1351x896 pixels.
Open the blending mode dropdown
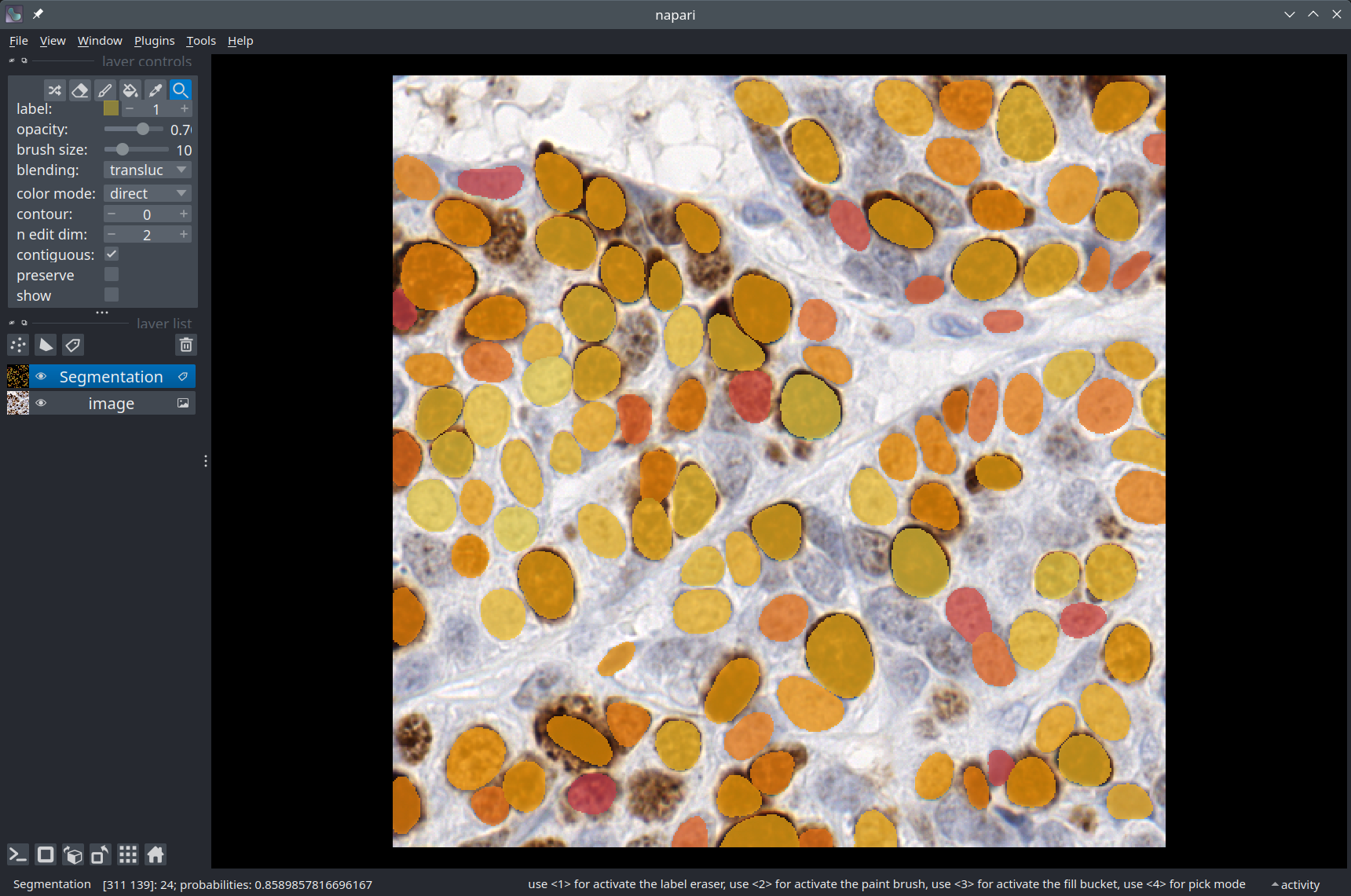coord(148,170)
